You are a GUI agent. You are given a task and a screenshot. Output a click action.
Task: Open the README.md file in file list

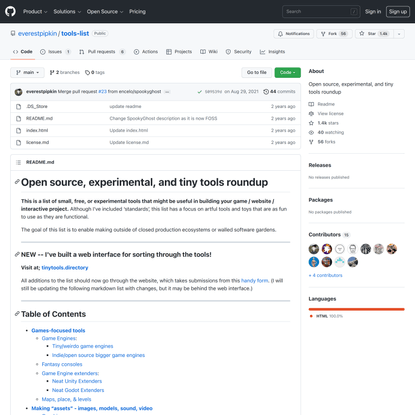tap(39, 118)
